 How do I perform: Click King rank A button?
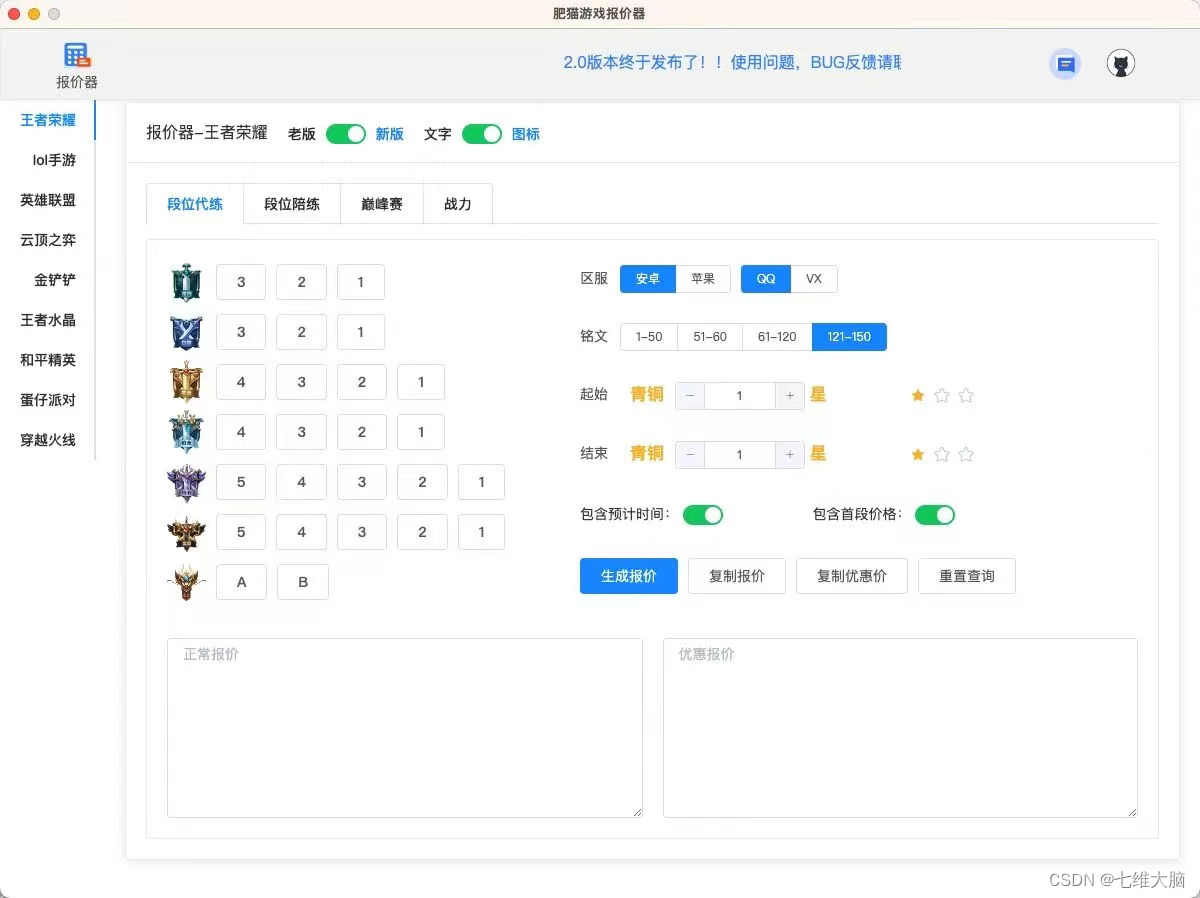pyautogui.click(x=242, y=582)
